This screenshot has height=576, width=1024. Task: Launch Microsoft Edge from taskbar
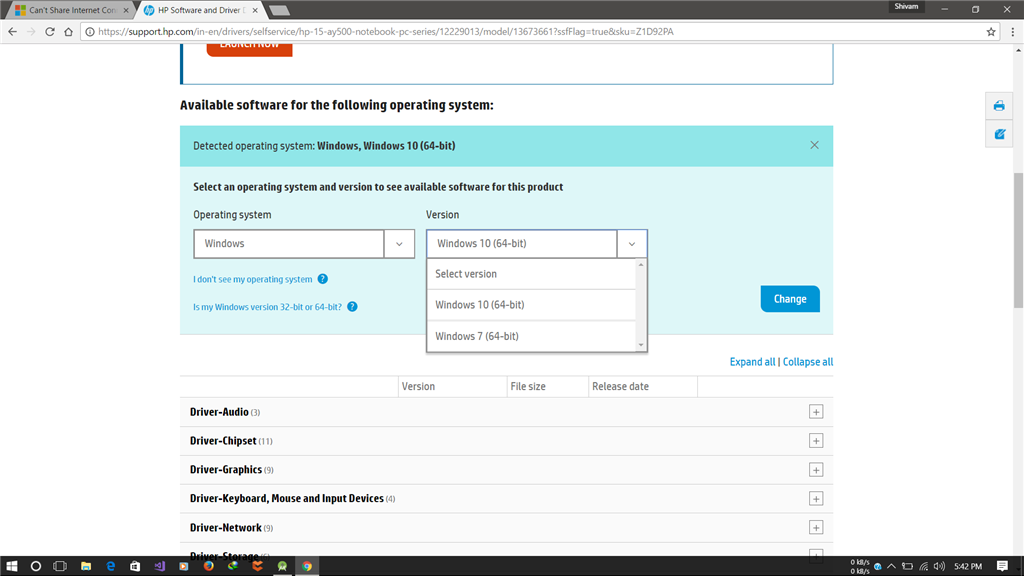pos(110,566)
